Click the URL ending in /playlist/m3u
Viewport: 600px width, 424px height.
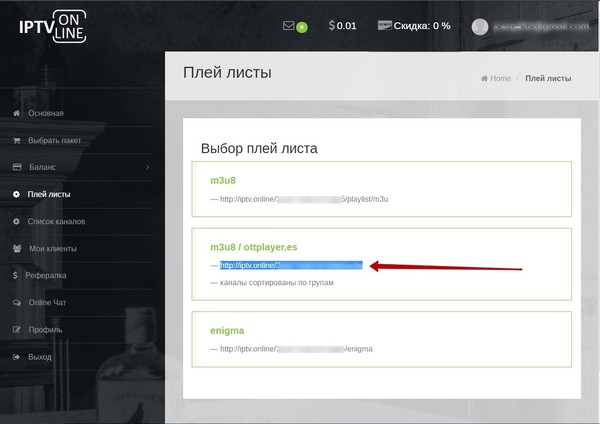coord(304,199)
